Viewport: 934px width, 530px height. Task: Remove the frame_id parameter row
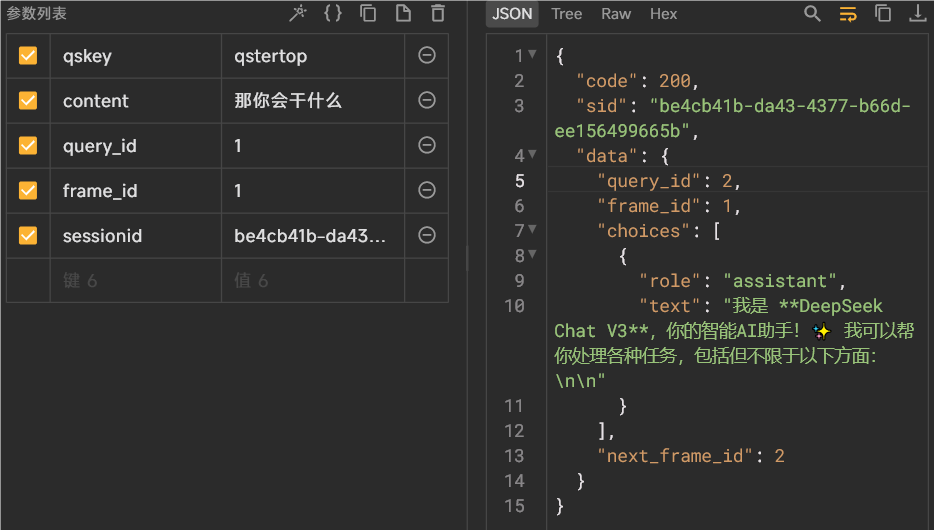426,190
